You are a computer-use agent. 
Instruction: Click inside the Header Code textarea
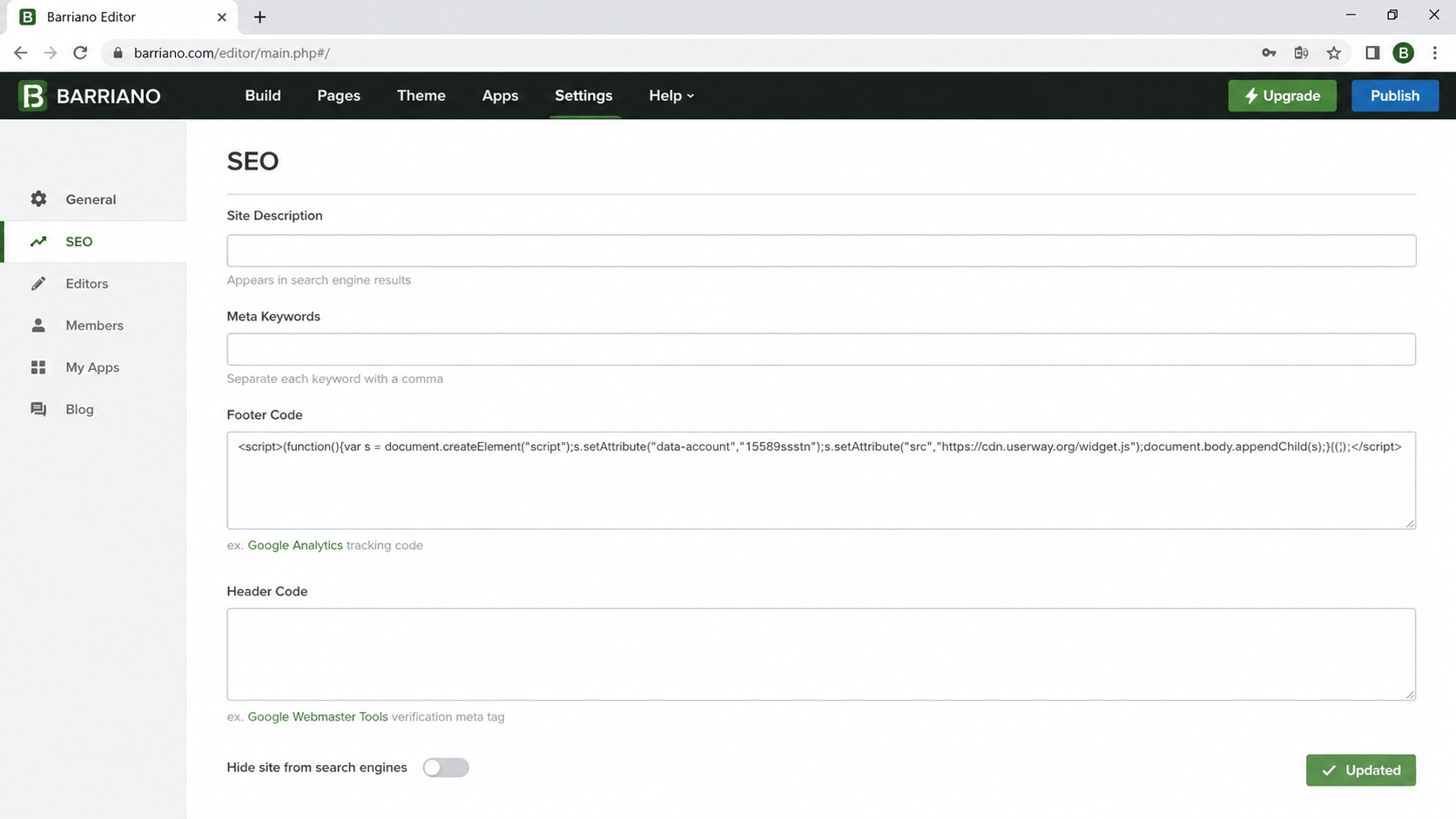821,655
